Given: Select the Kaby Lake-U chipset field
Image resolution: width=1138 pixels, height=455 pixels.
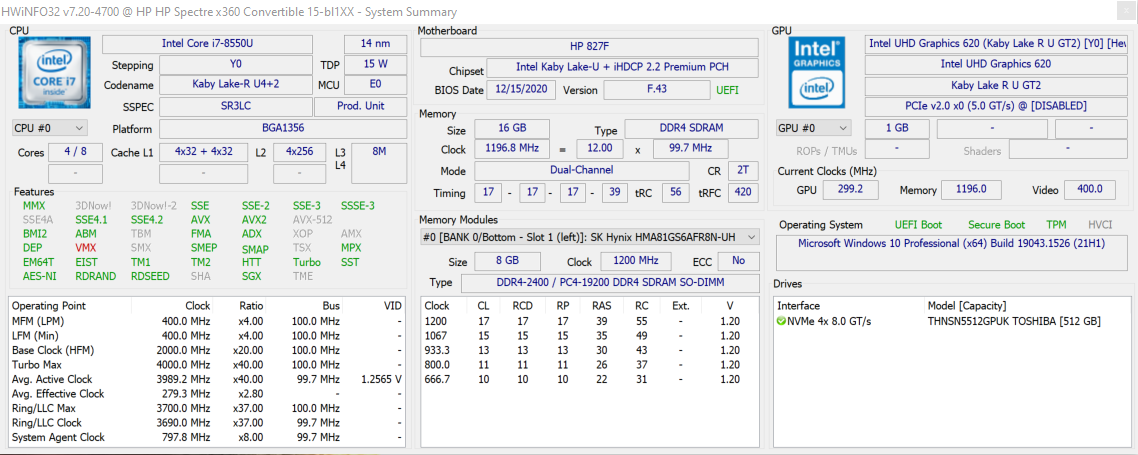Looking at the screenshot, I should pos(623,67).
